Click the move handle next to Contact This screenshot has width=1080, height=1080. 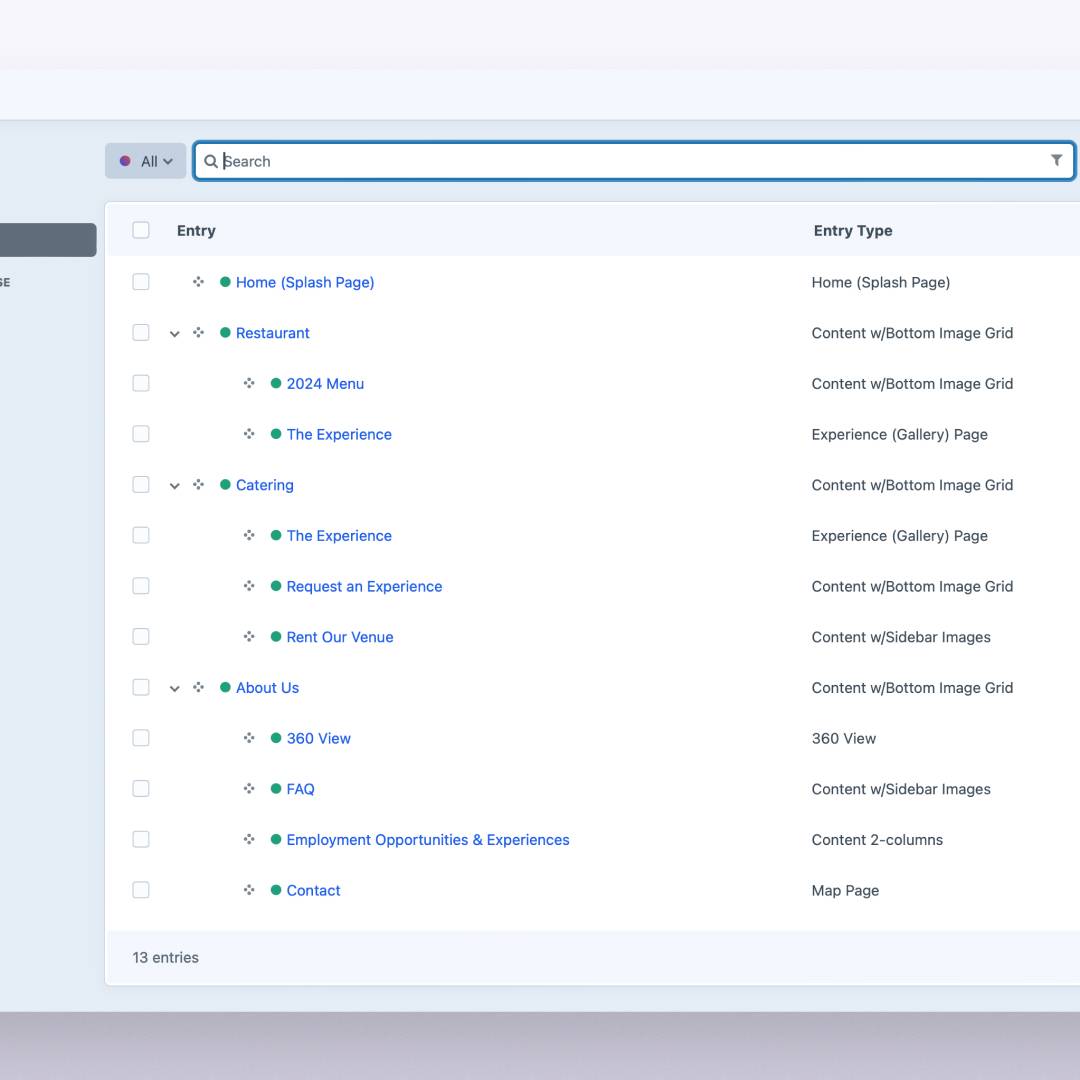[x=249, y=890]
